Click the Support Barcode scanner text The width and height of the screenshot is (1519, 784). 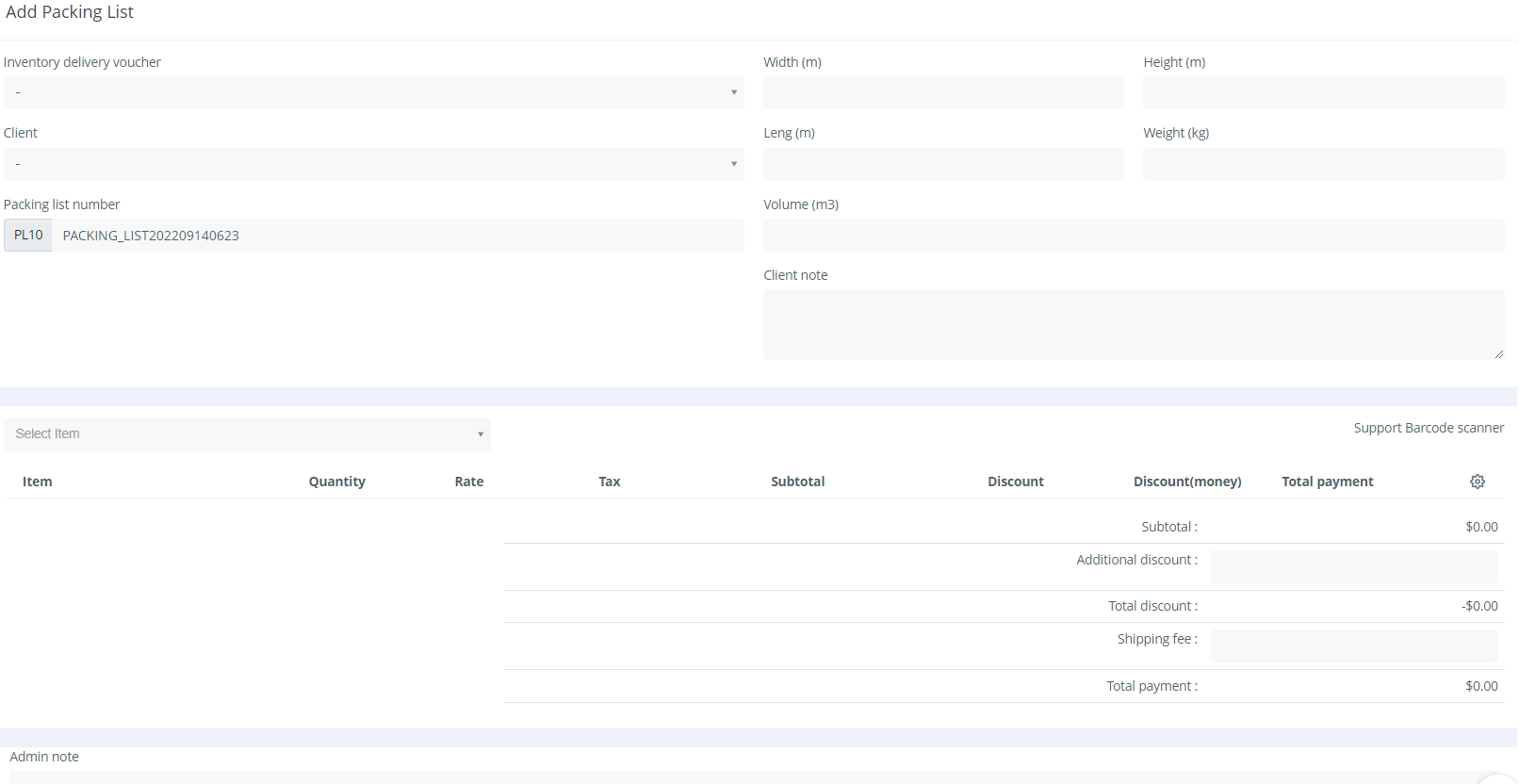pyautogui.click(x=1429, y=428)
